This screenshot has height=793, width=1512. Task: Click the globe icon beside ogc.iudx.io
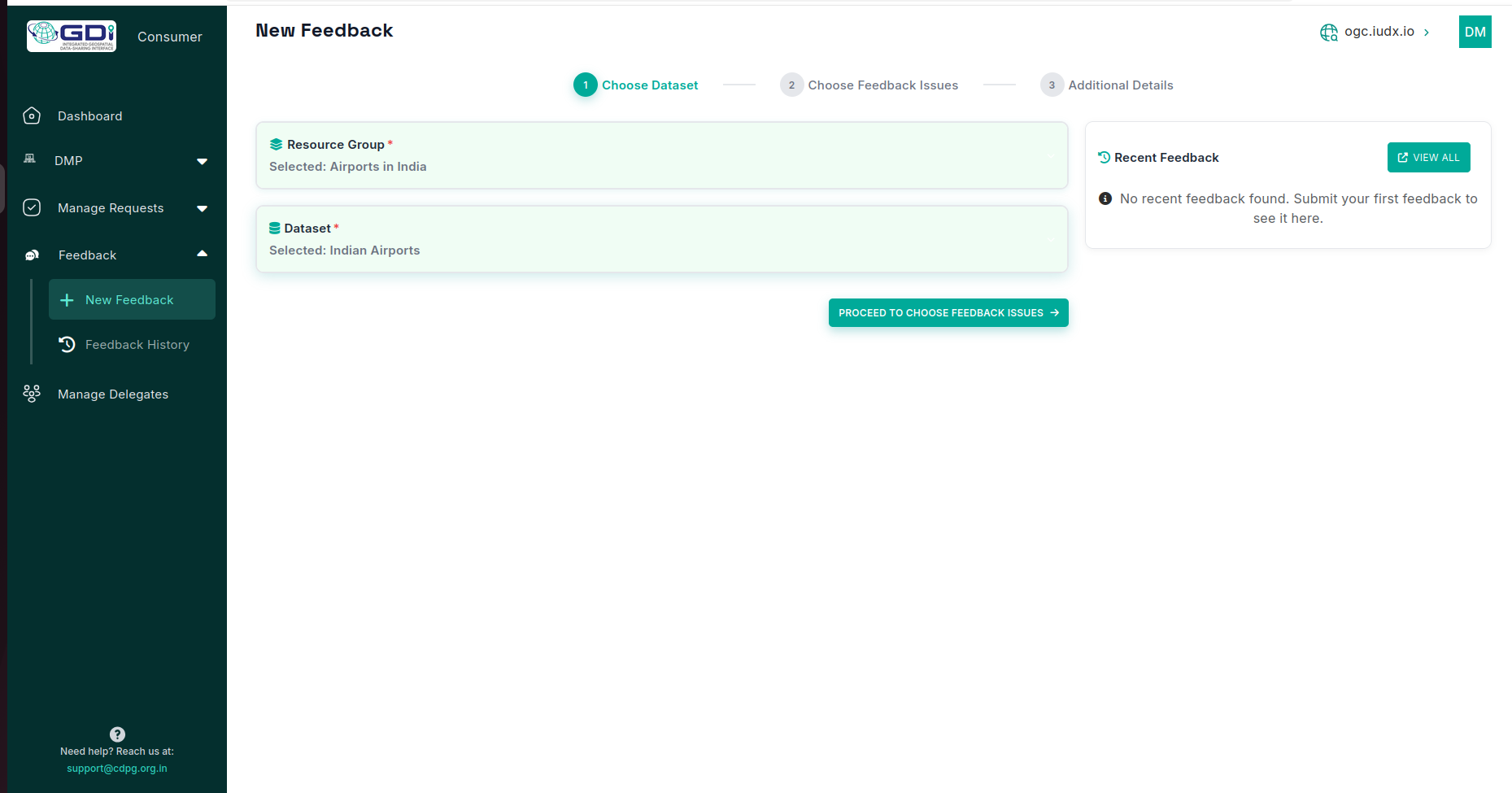1328,33
